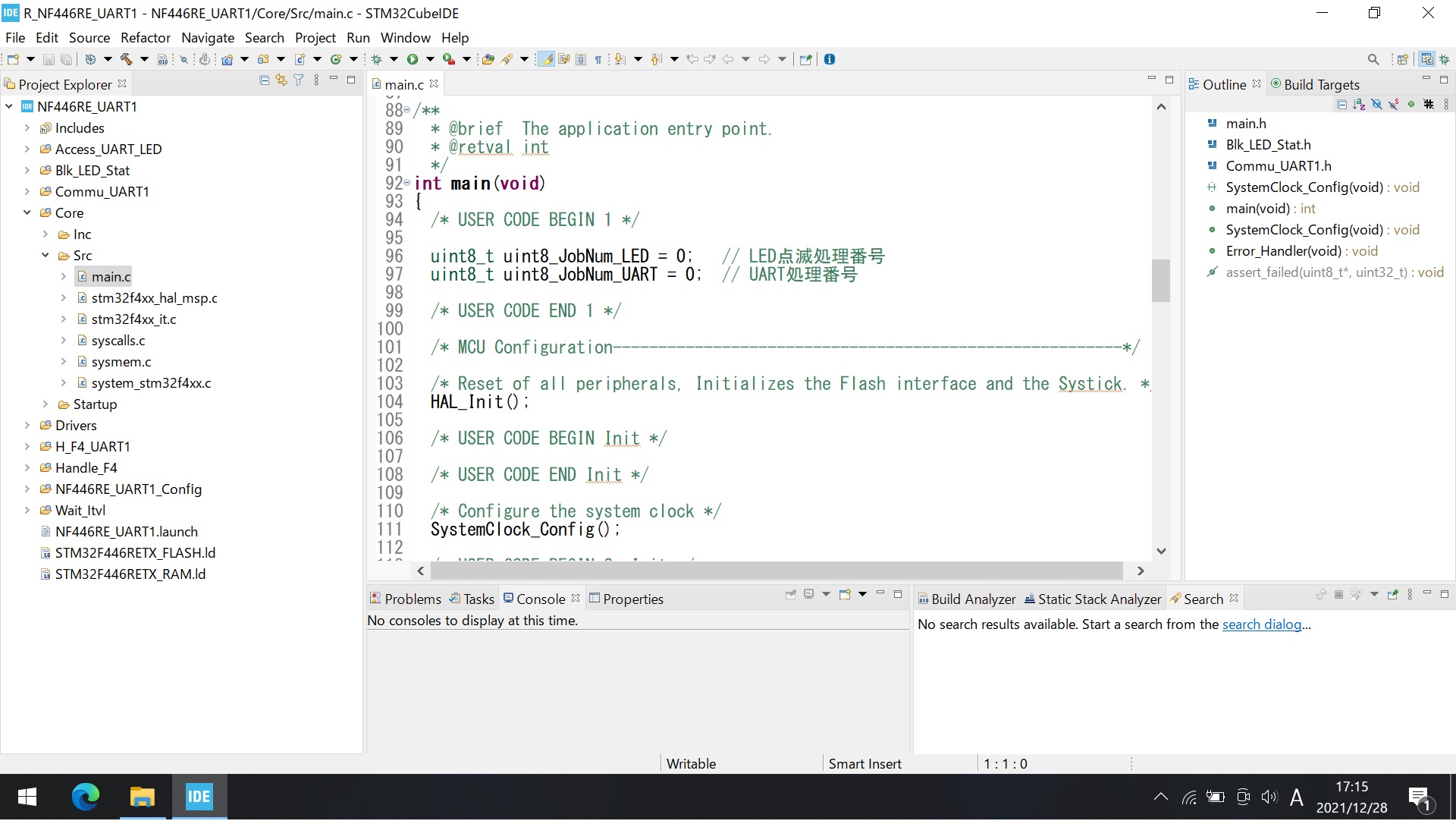This screenshot has width=1456, height=824.
Task: Click the Static Stack Analyzer tab
Action: (x=1097, y=598)
